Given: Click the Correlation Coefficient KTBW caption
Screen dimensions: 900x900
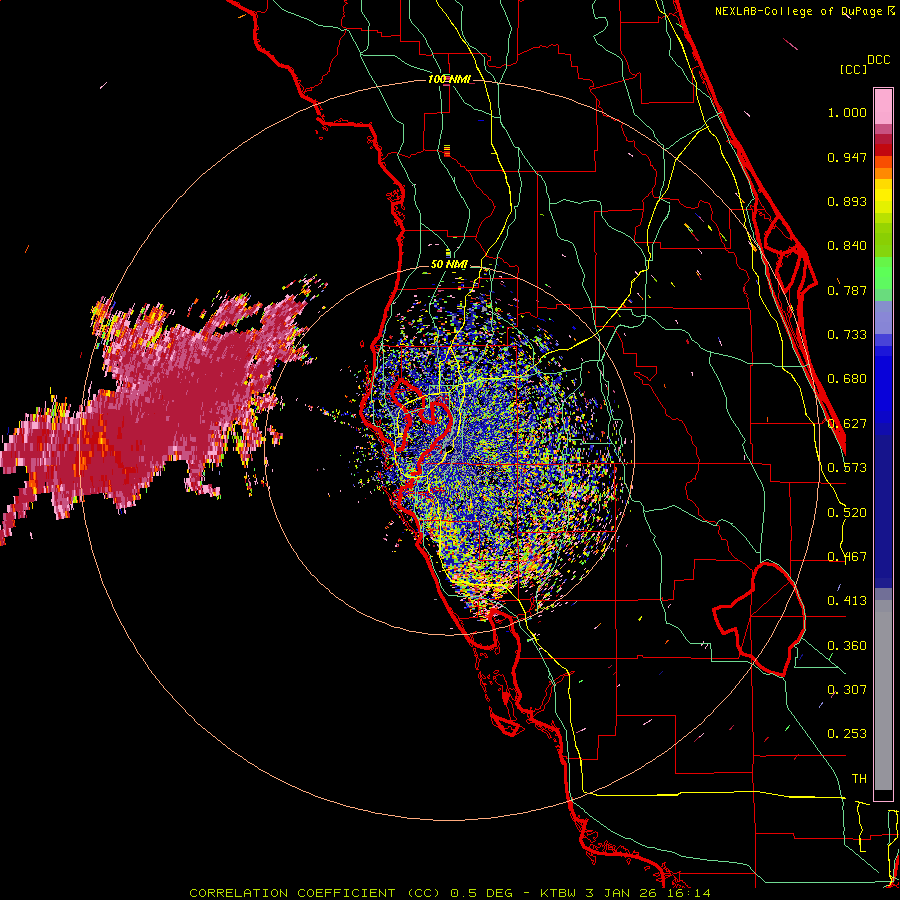Looking at the screenshot, I should pos(449,893).
